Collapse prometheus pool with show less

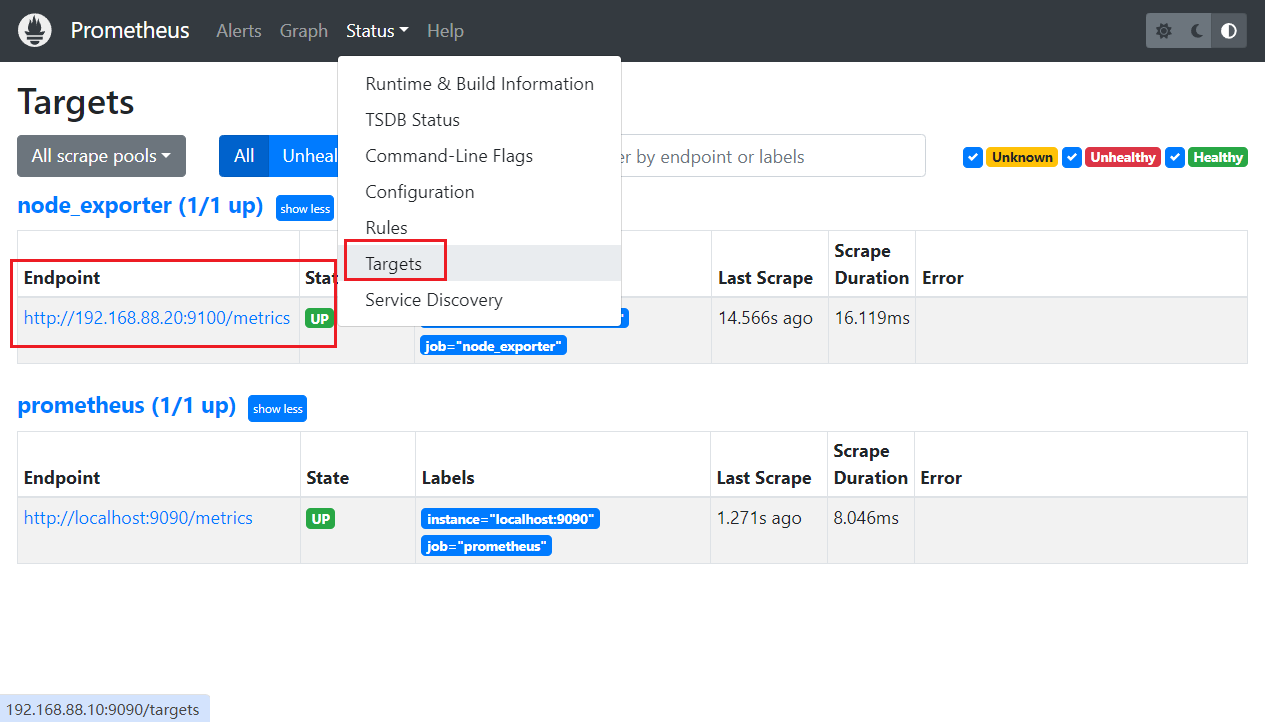[x=277, y=408]
